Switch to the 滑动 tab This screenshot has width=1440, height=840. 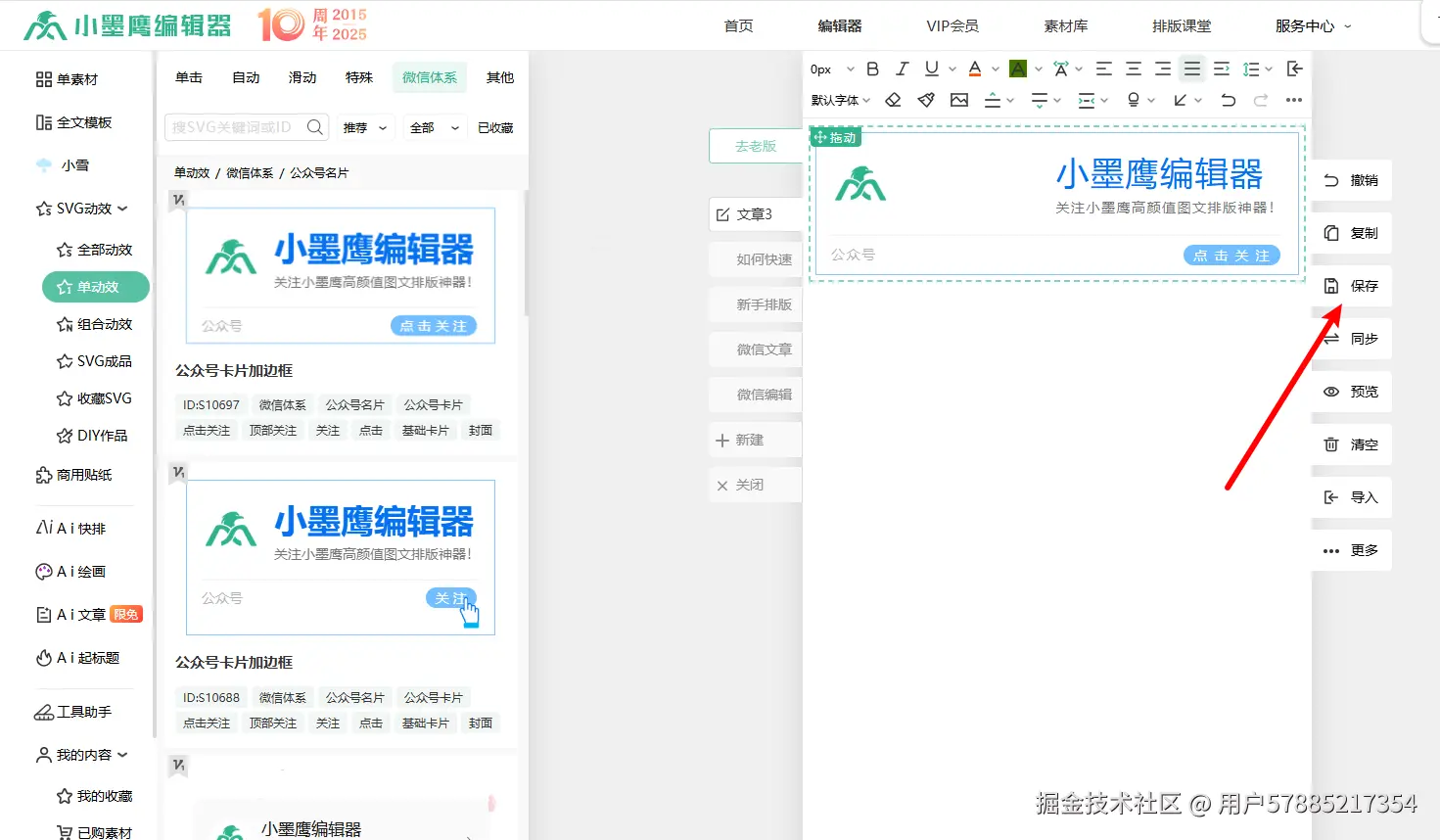pyautogui.click(x=302, y=77)
